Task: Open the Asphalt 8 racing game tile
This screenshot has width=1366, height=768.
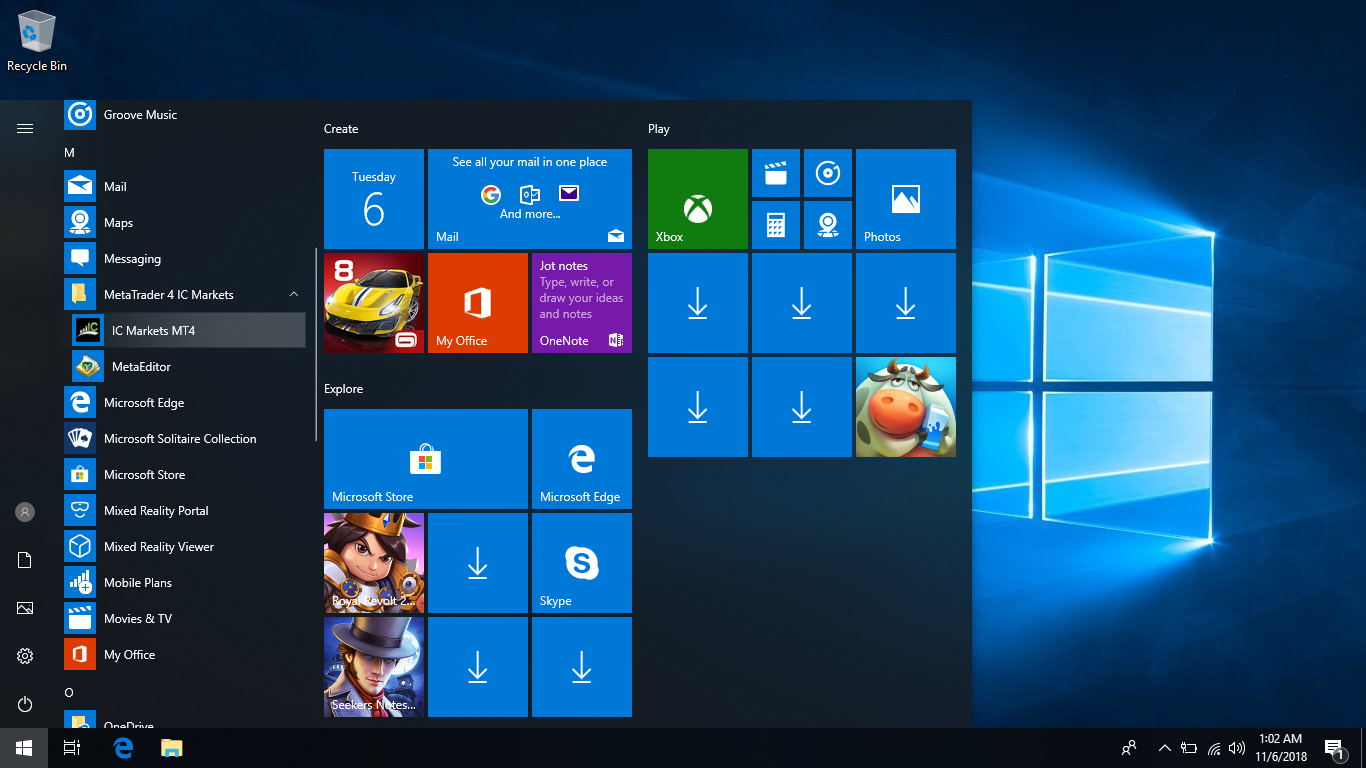Action: [x=374, y=303]
